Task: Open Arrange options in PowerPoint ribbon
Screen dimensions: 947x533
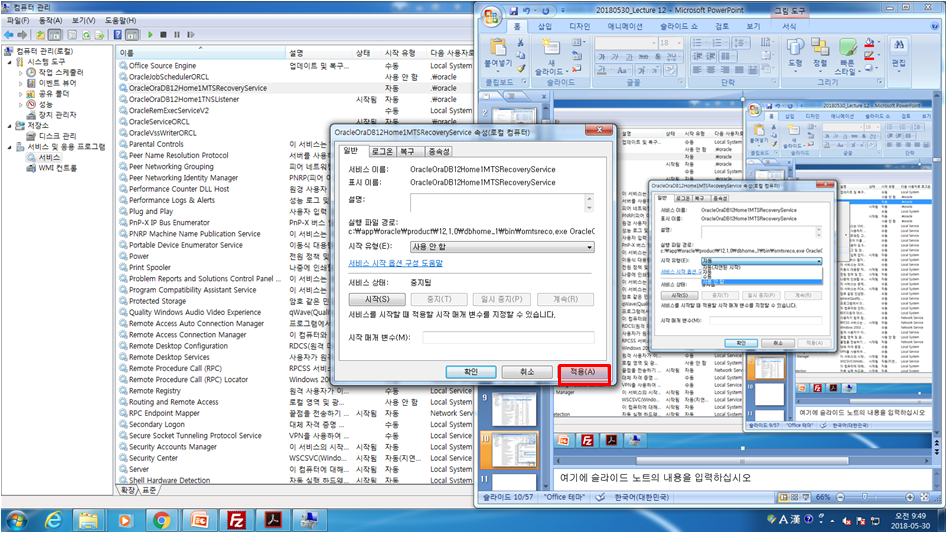Action: 820,53
